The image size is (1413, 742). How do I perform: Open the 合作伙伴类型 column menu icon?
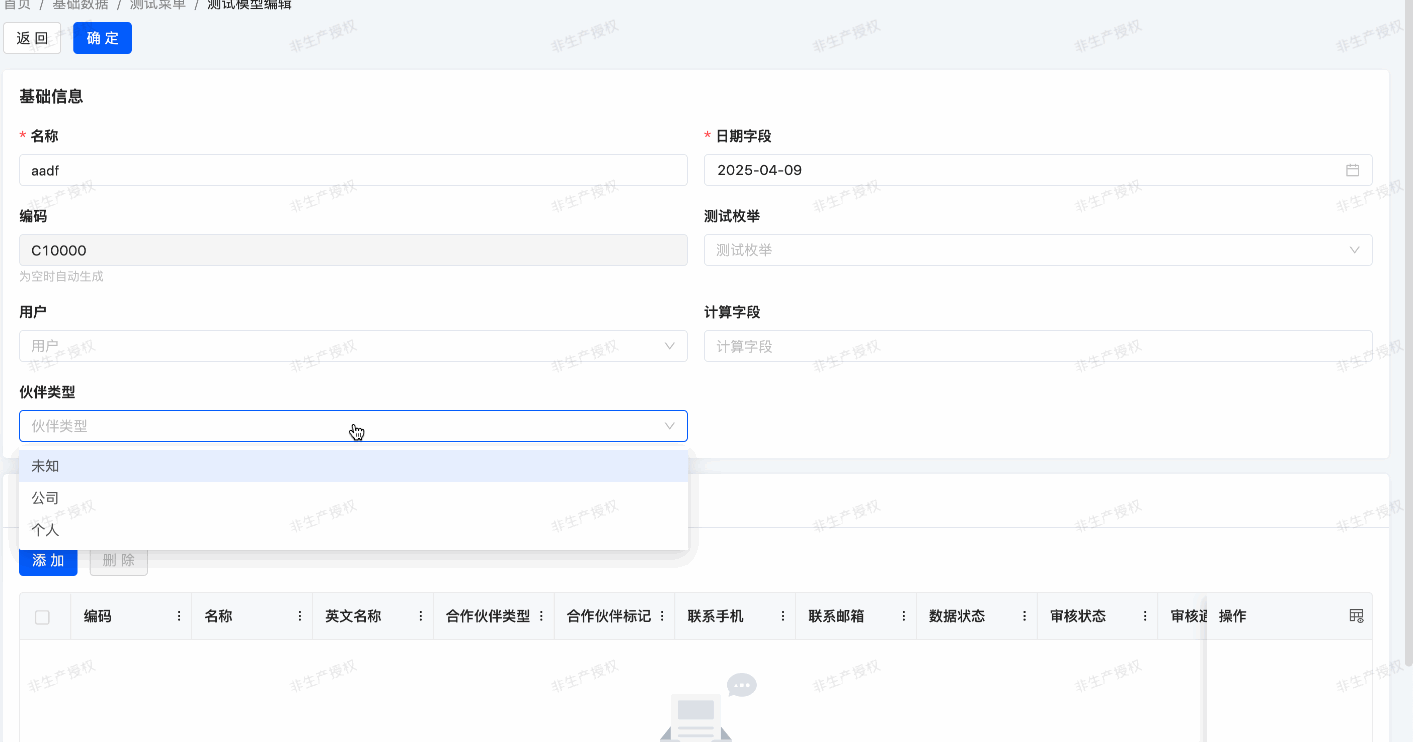pyautogui.click(x=541, y=616)
